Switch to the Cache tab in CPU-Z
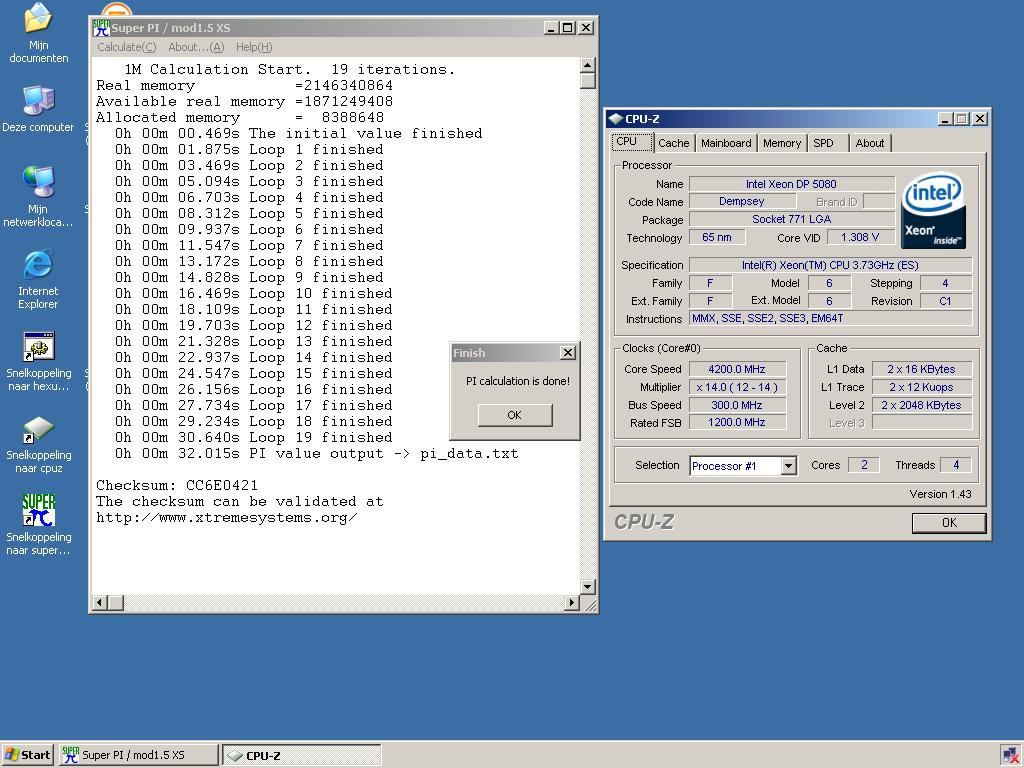This screenshot has width=1024, height=768. point(673,143)
